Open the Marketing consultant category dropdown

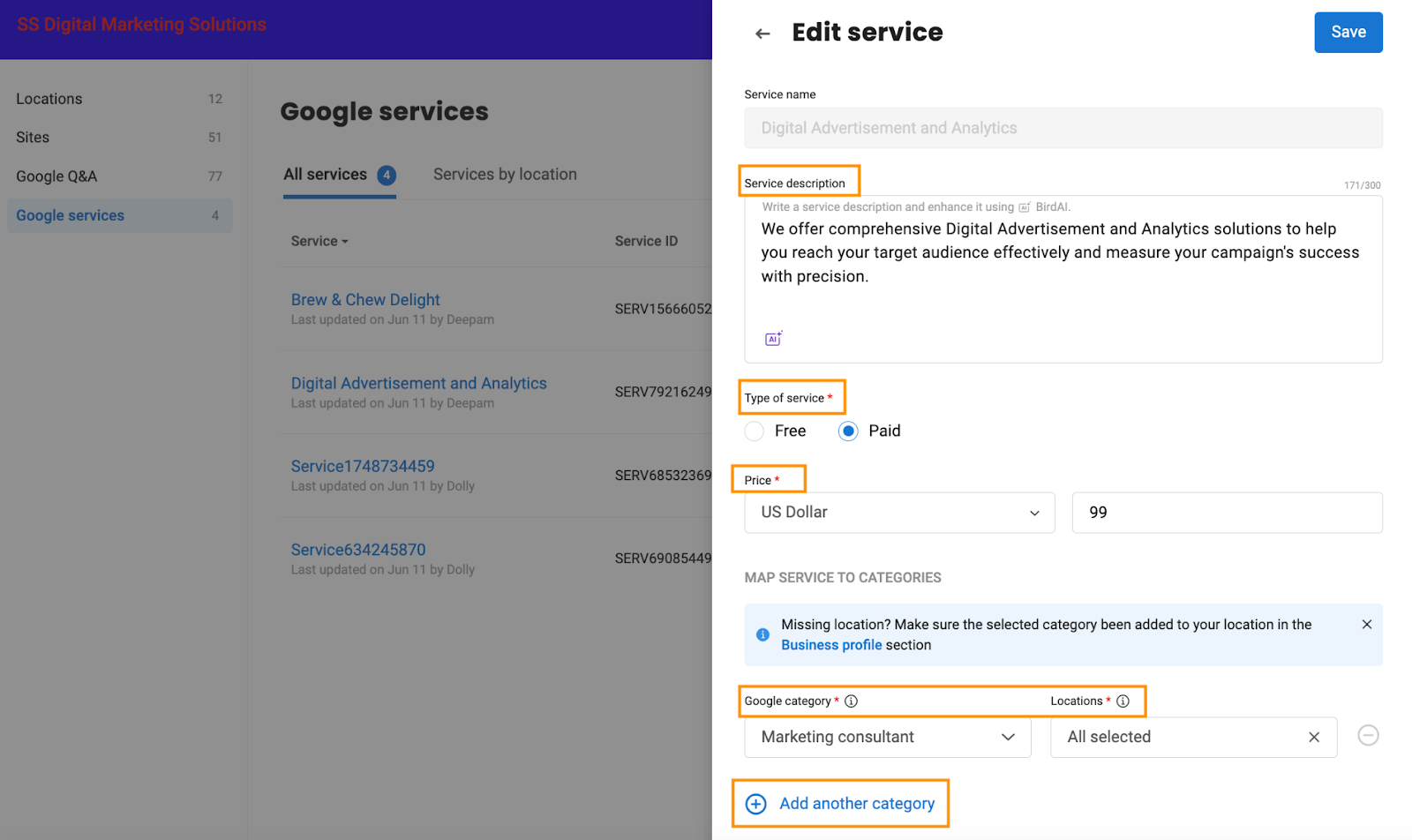coord(888,738)
